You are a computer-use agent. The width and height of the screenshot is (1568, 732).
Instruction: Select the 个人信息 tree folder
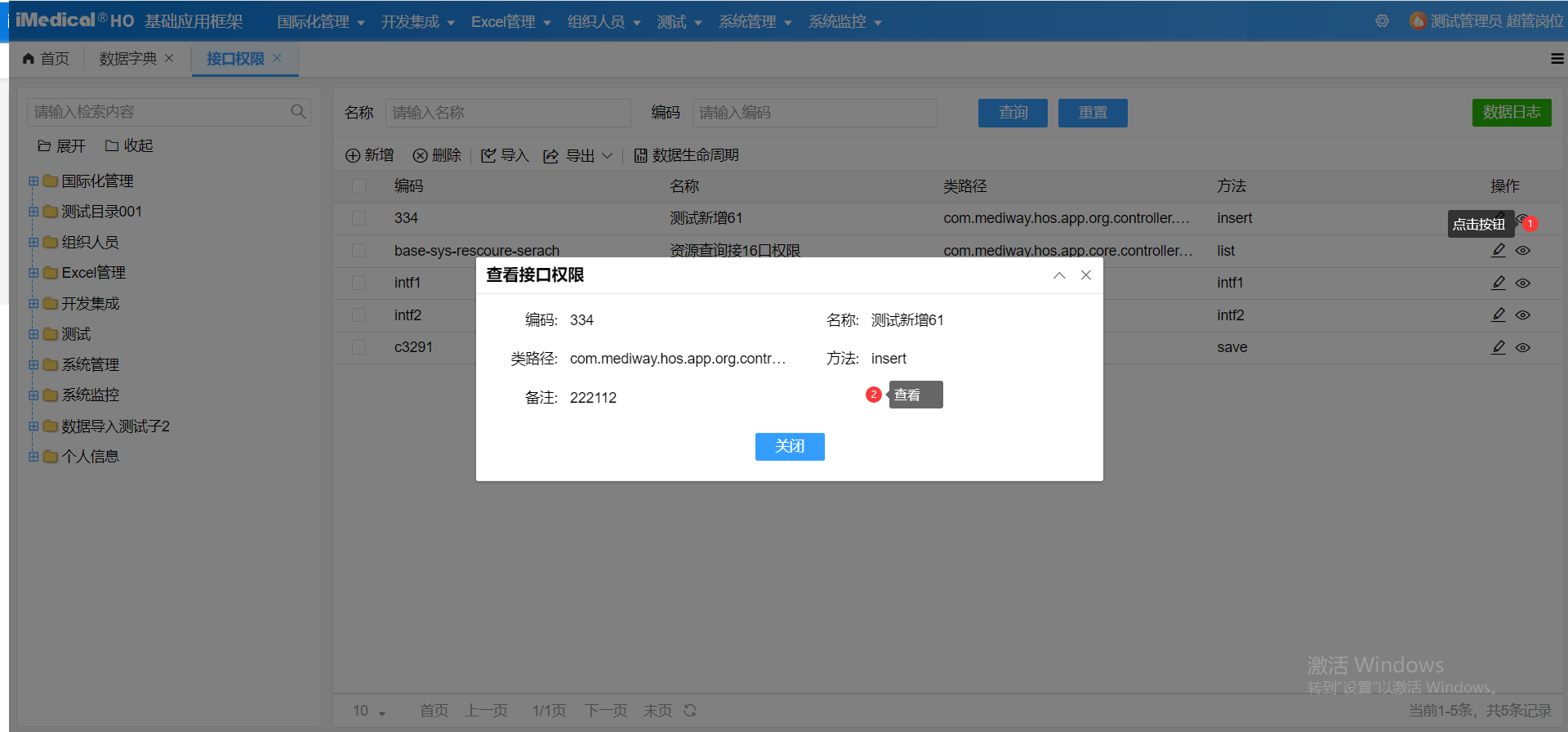click(90, 457)
